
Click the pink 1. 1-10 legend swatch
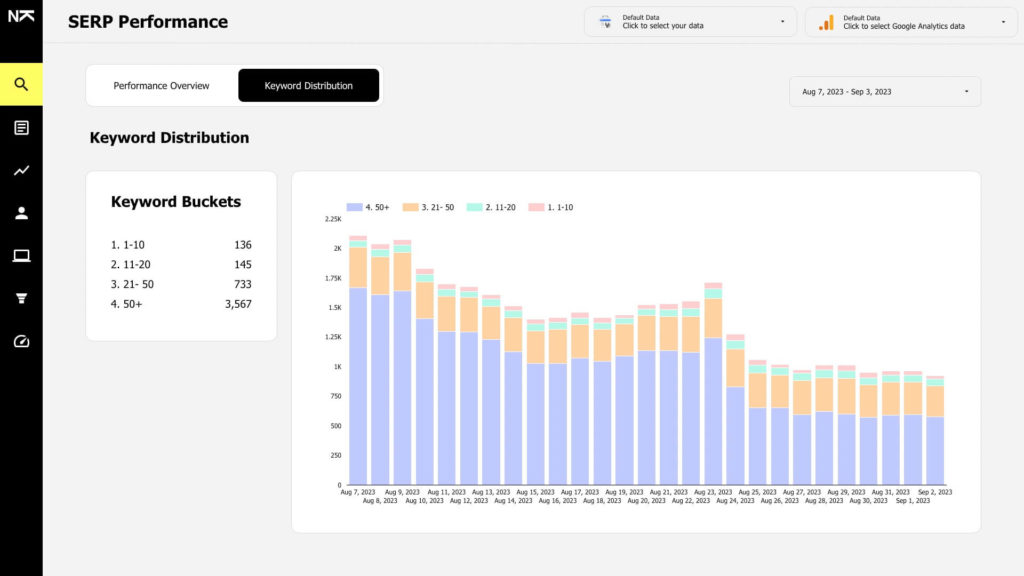point(536,207)
